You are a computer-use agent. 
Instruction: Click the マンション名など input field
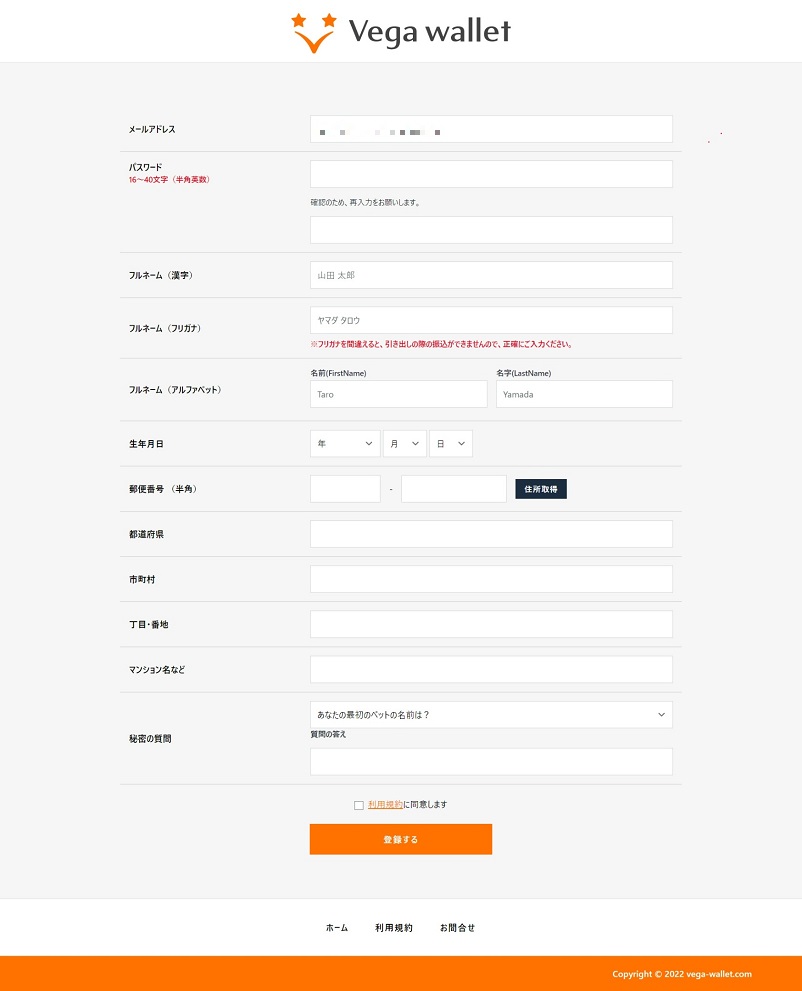pyautogui.click(x=491, y=669)
